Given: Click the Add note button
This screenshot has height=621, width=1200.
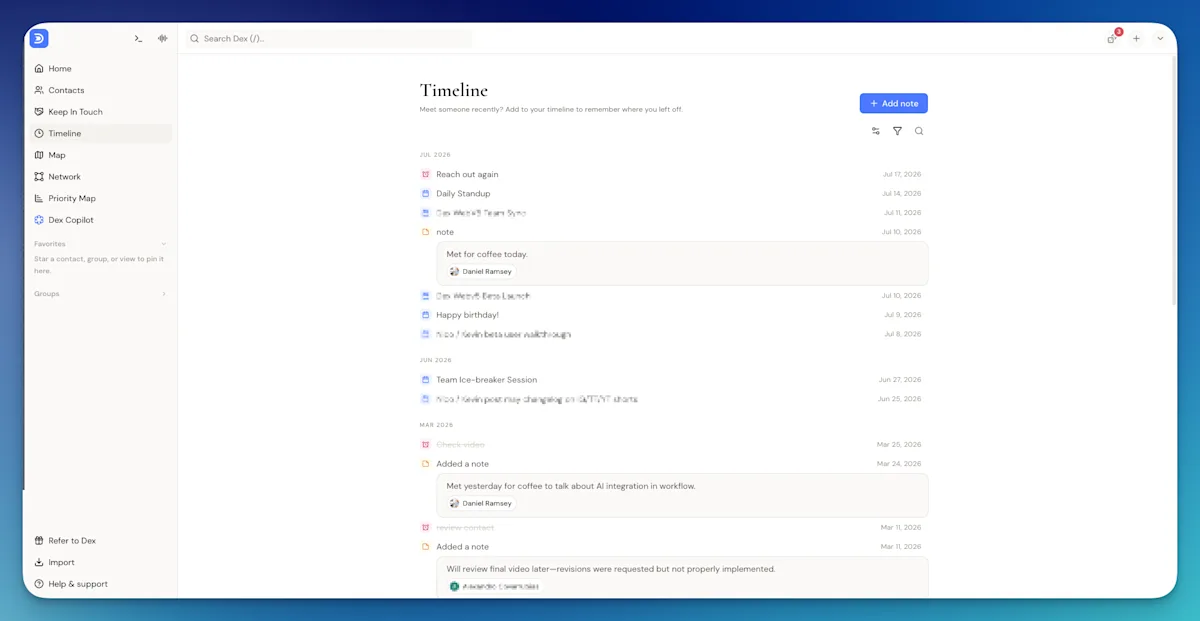Looking at the screenshot, I should click(894, 103).
